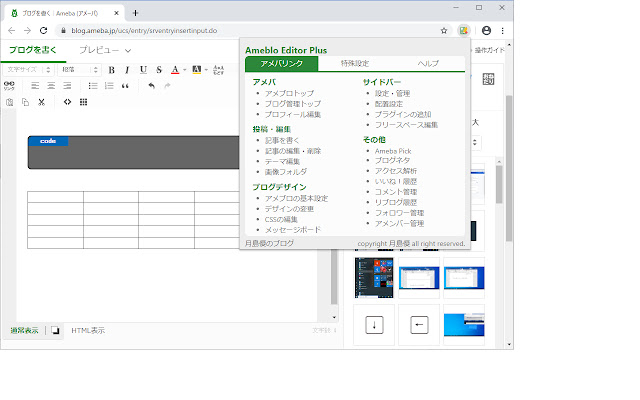The image size is (640, 400).
Task: Apply underline formatting
Action: coord(143,70)
